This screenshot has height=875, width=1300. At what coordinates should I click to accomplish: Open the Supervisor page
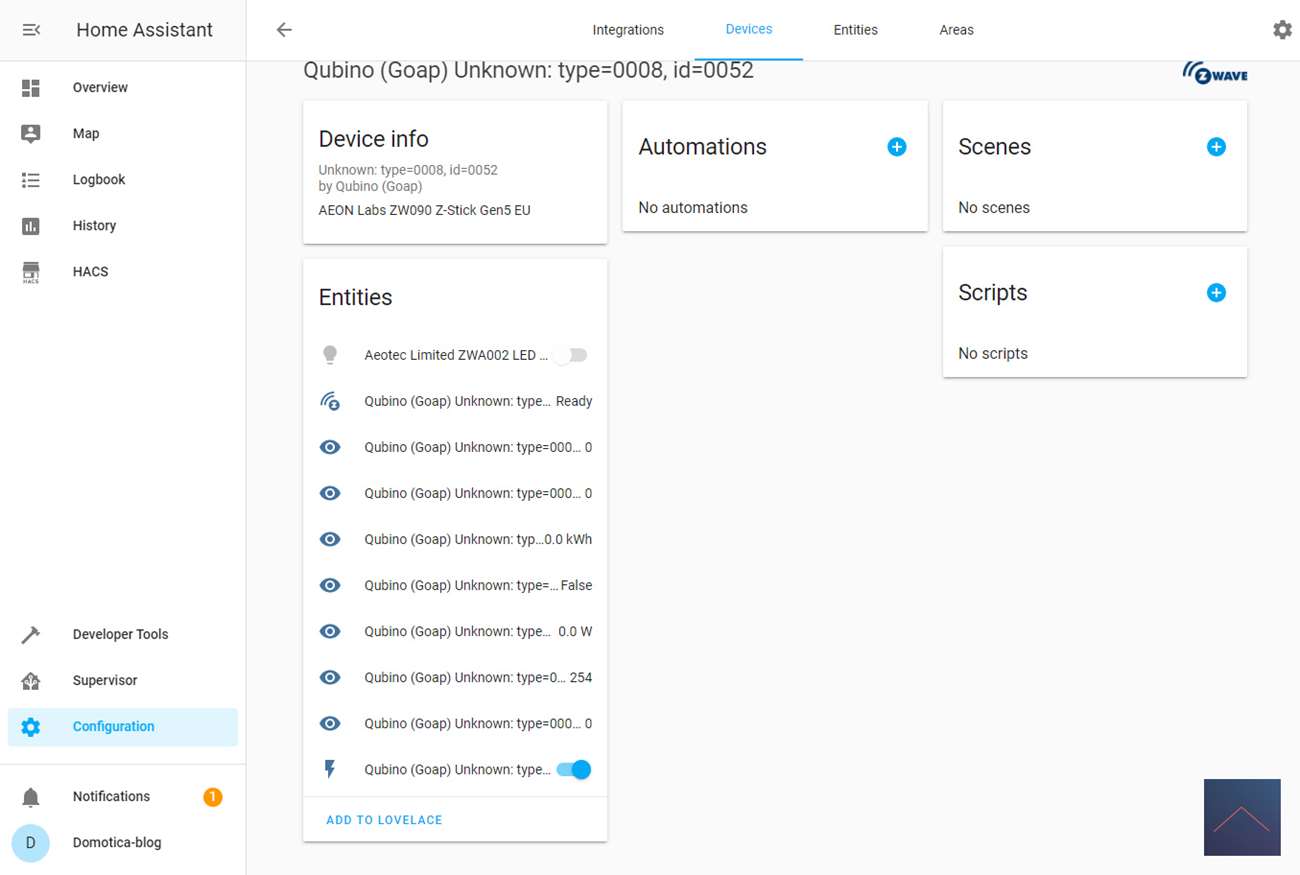pyautogui.click(x=105, y=681)
